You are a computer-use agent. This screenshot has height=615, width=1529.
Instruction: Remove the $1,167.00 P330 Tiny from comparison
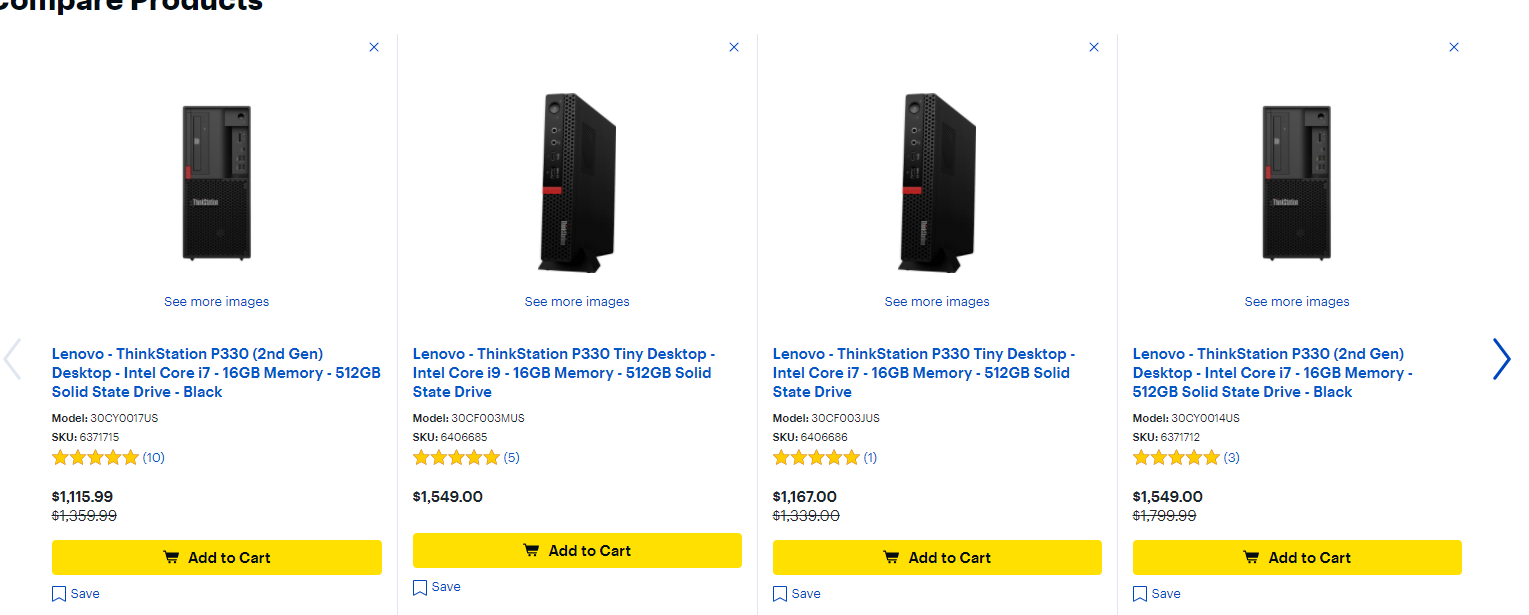click(1094, 47)
